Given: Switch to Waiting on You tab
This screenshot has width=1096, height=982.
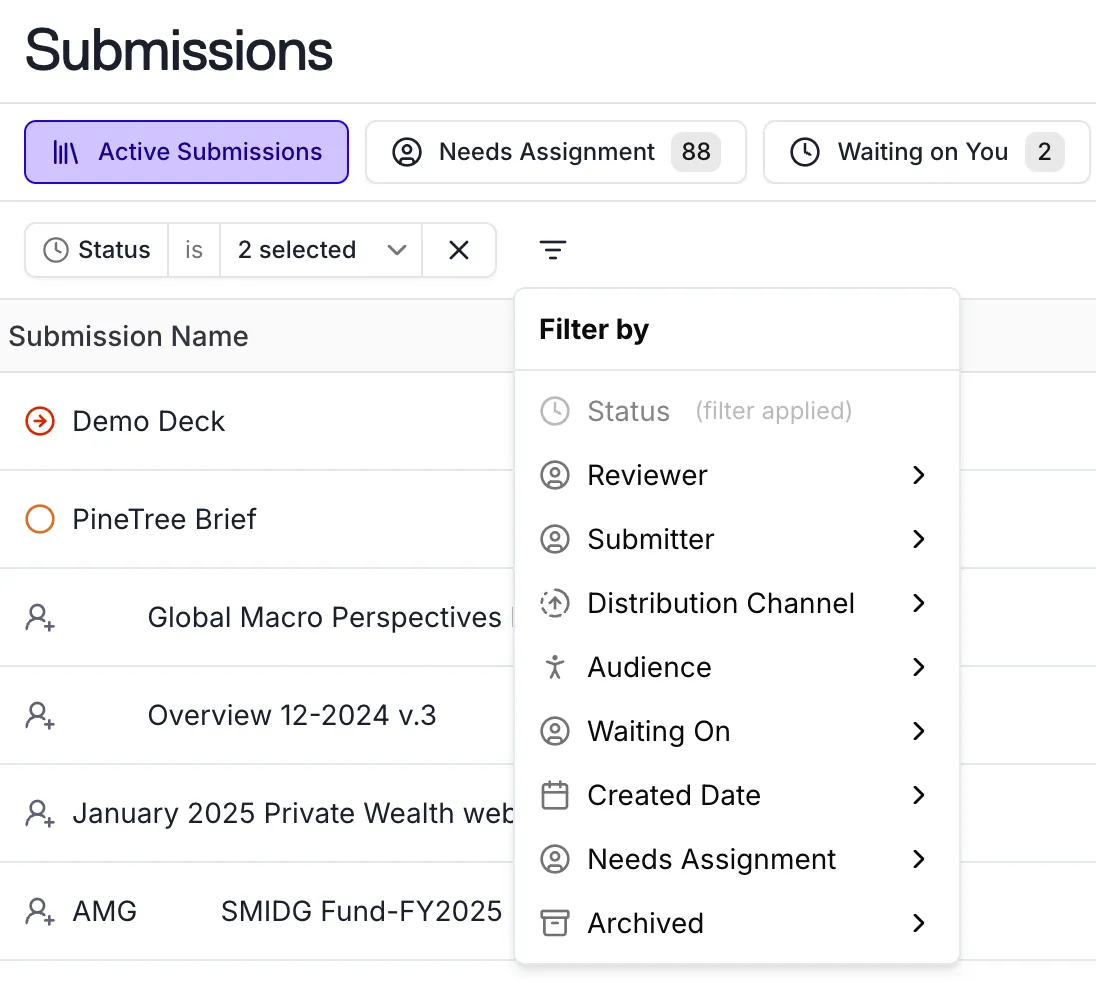Looking at the screenshot, I should click(926, 152).
